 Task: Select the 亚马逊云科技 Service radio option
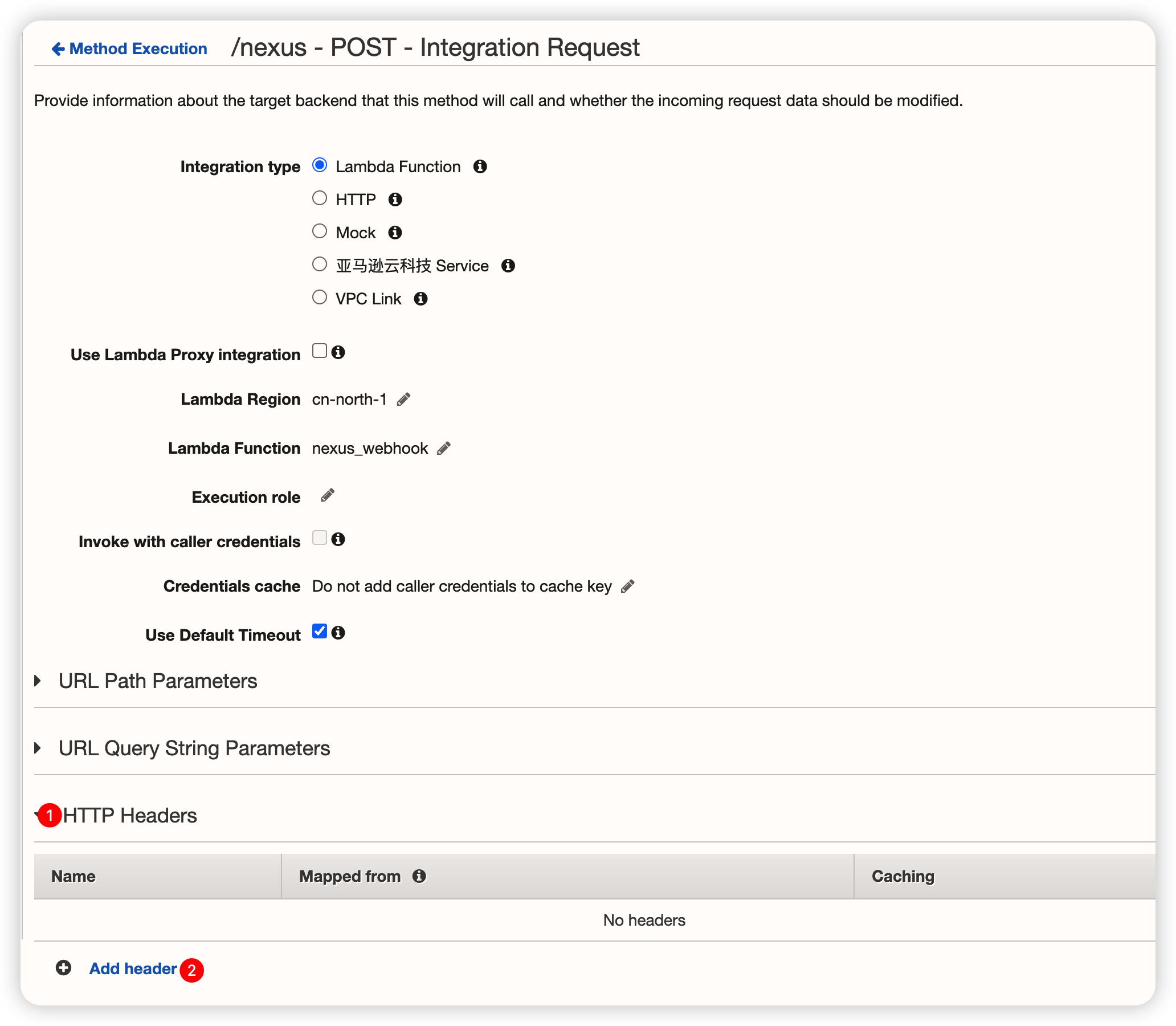319,264
